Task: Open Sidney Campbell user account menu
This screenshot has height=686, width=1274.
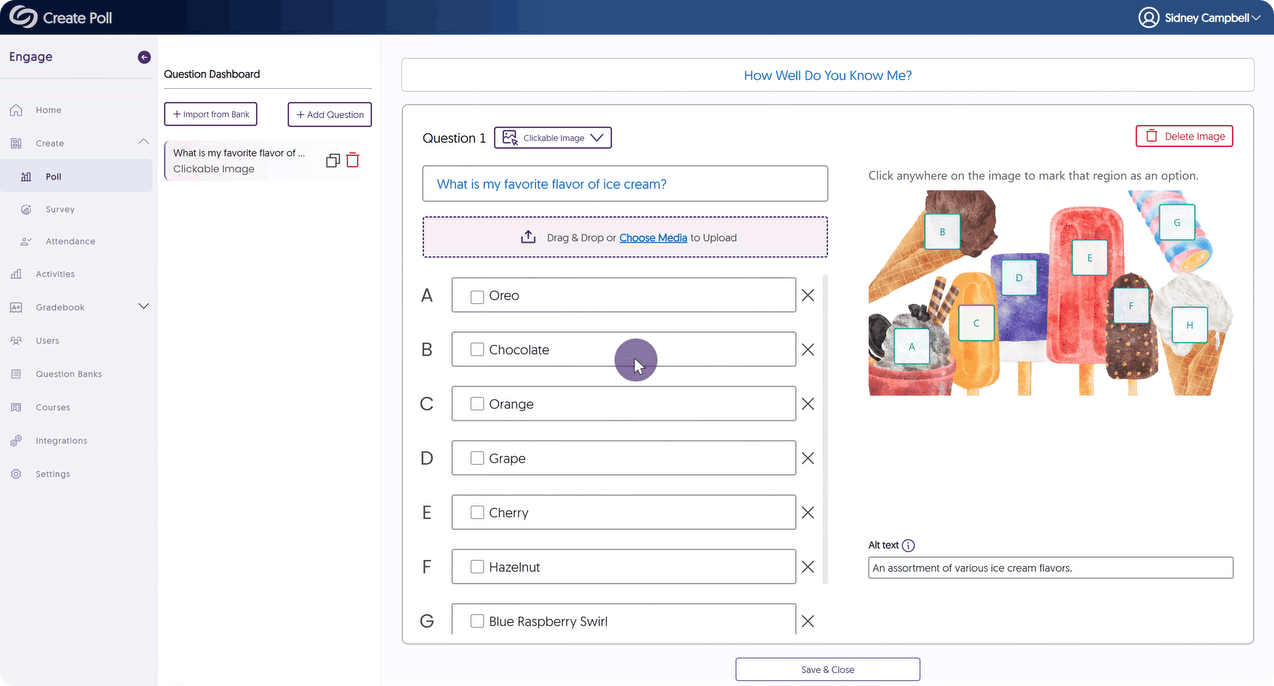Action: (1200, 18)
